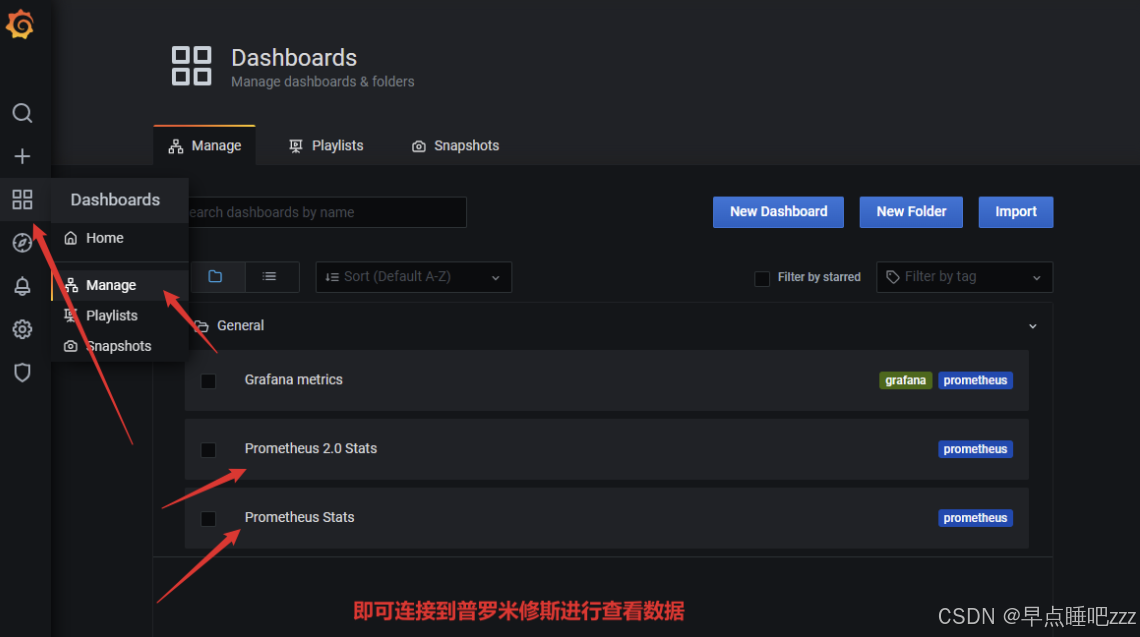Open the Grafana logo home link
Viewport: 1140px width, 637px height.
point(20,24)
